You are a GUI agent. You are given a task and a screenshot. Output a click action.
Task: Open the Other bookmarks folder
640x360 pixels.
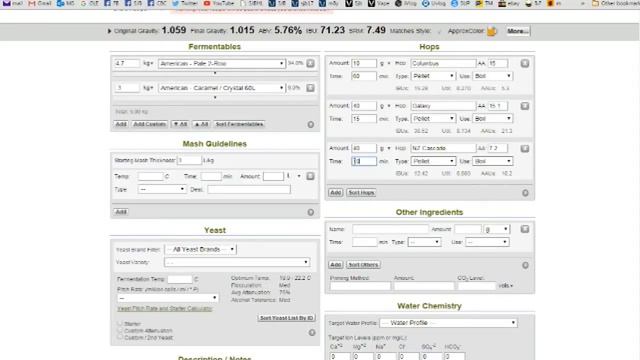click(616, 3)
